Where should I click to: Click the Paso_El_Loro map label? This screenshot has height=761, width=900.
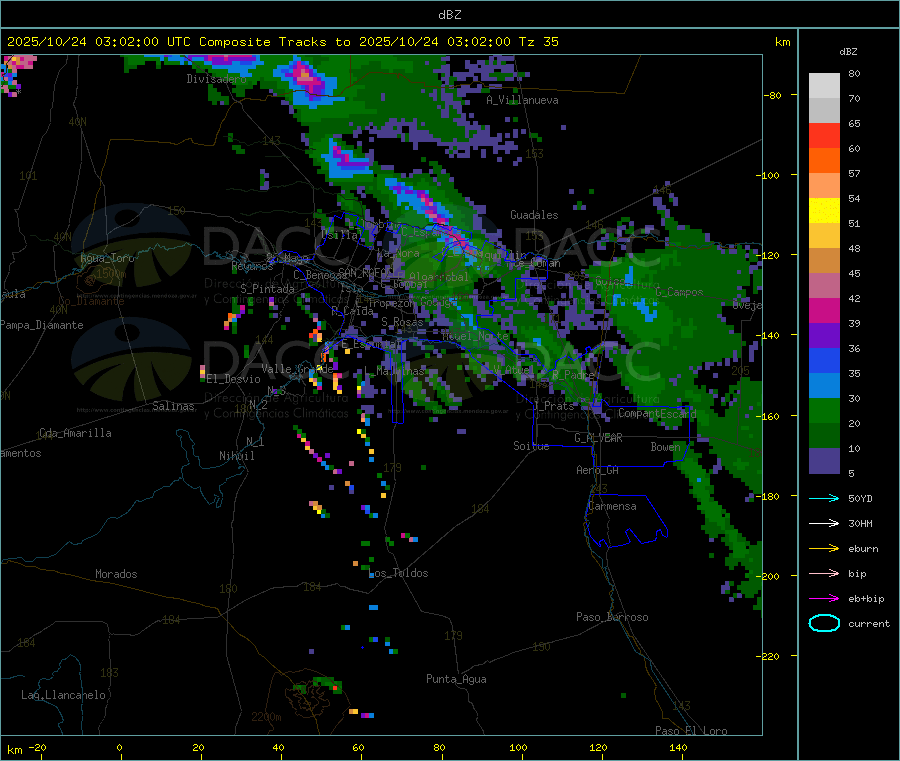[692, 731]
